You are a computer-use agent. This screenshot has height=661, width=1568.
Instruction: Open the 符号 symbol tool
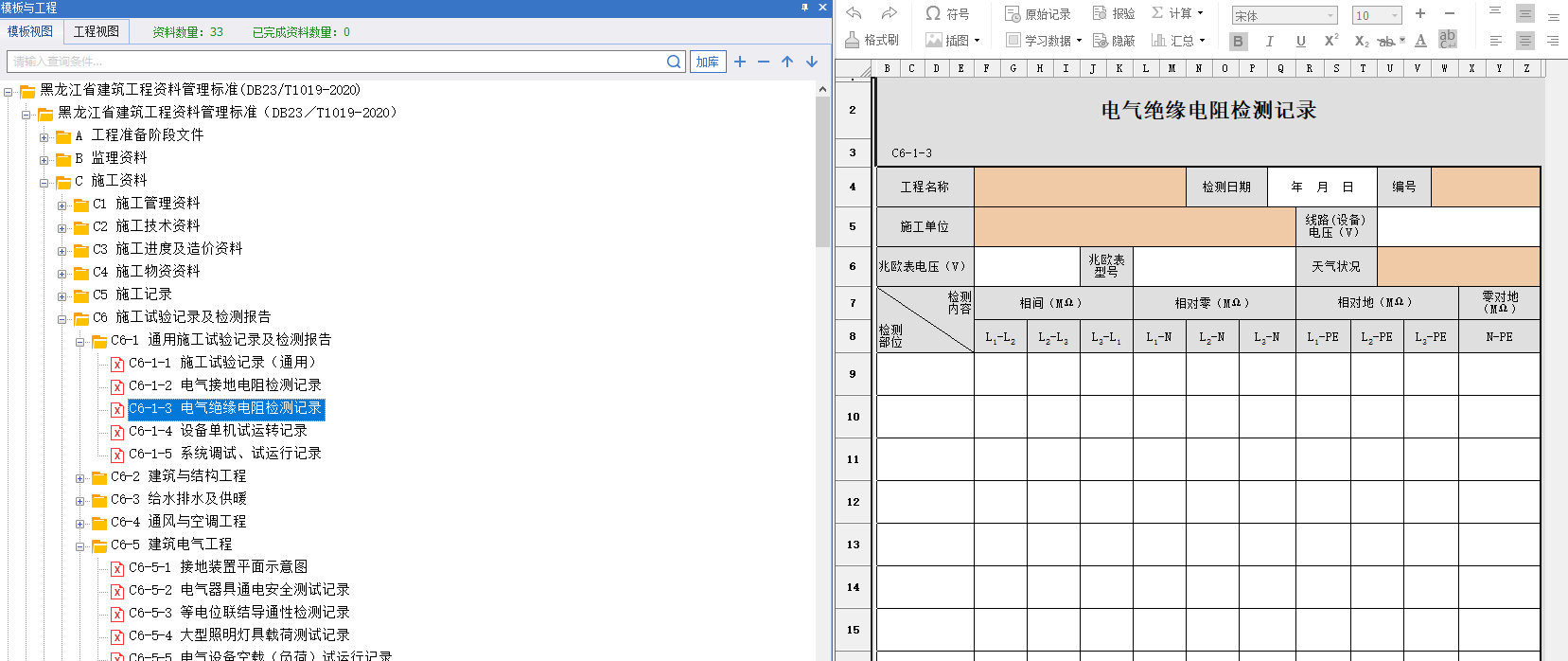[x=947, y=13]
